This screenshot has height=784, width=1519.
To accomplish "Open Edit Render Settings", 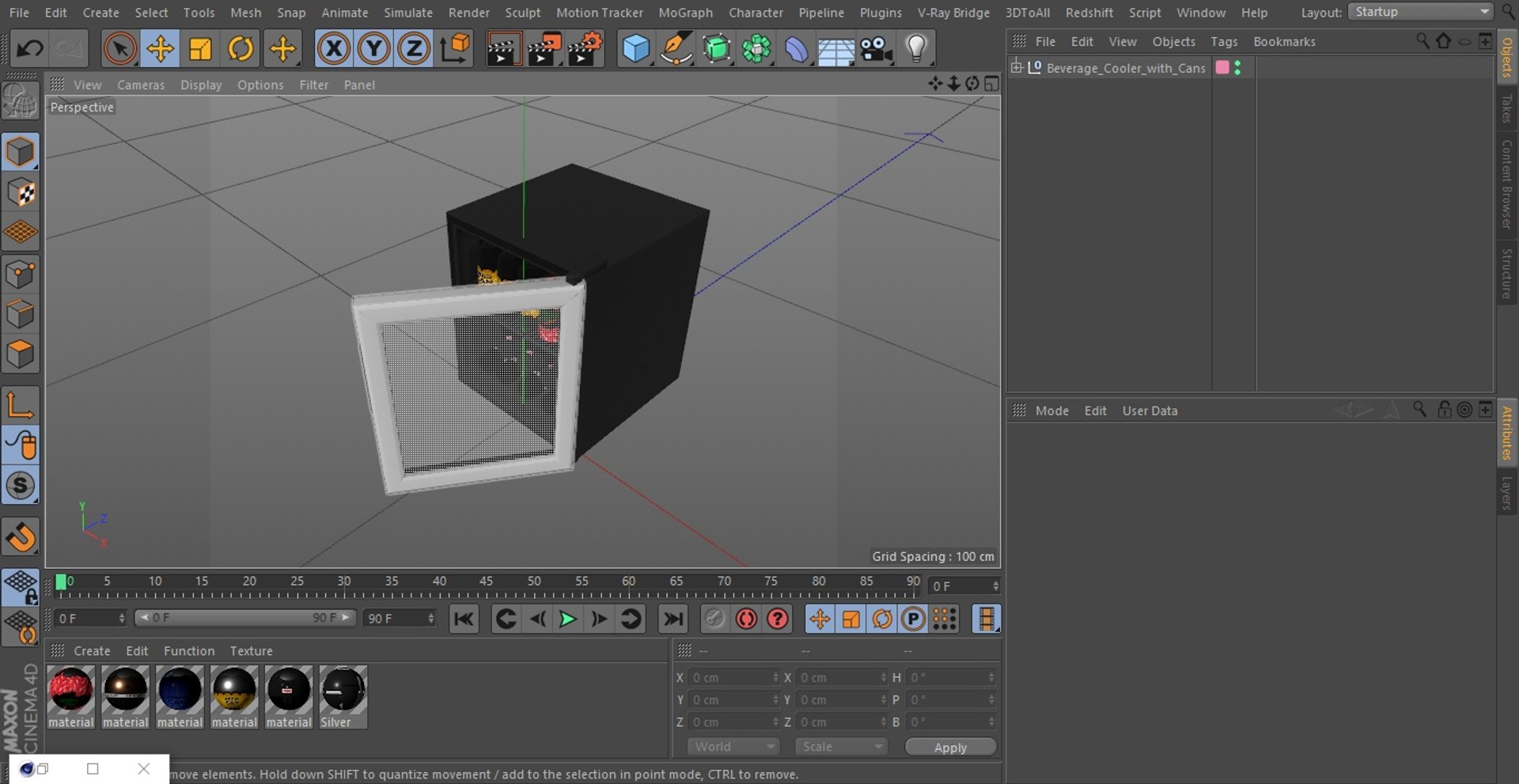I will (x=585, y=49).
